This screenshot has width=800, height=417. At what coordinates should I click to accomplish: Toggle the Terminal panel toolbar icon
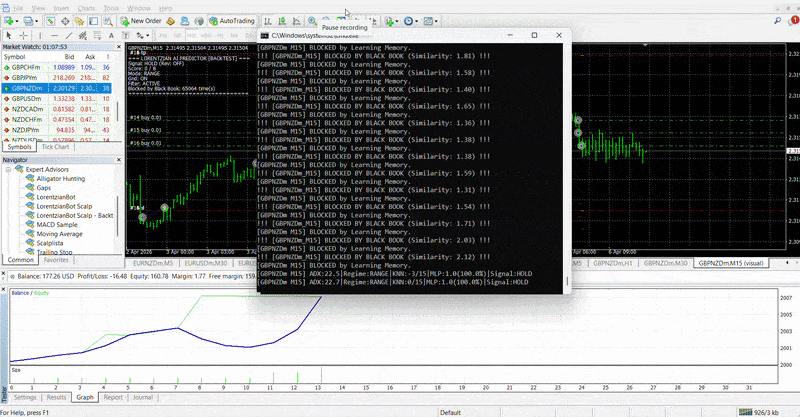point(94,21)
